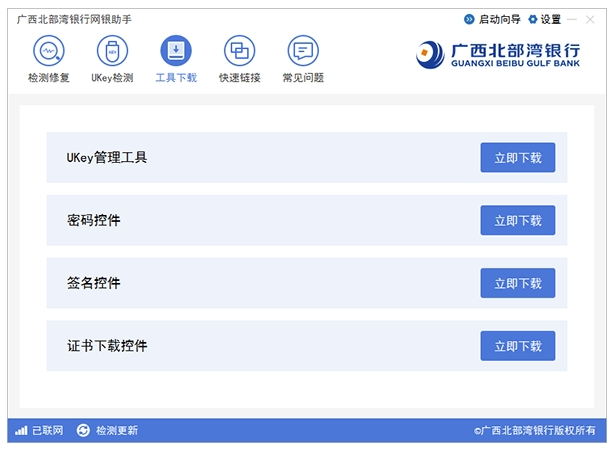Click the 工具下载 download icon

click(176, 50)
